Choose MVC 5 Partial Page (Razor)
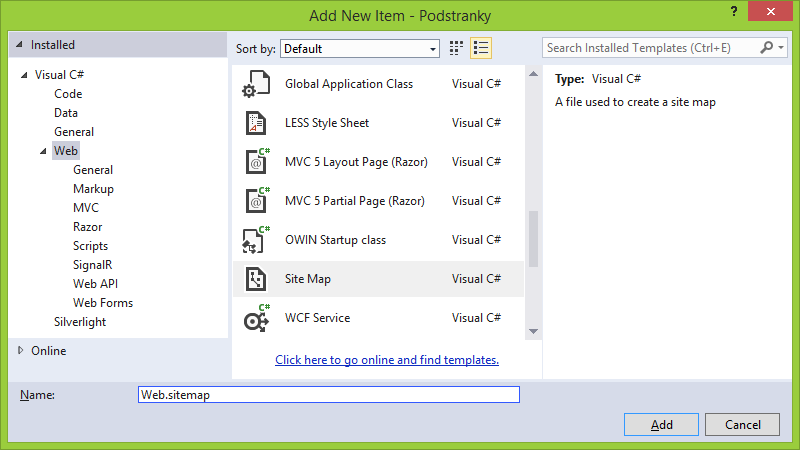The height and width of the screenshot is (450, 800). 378,201
